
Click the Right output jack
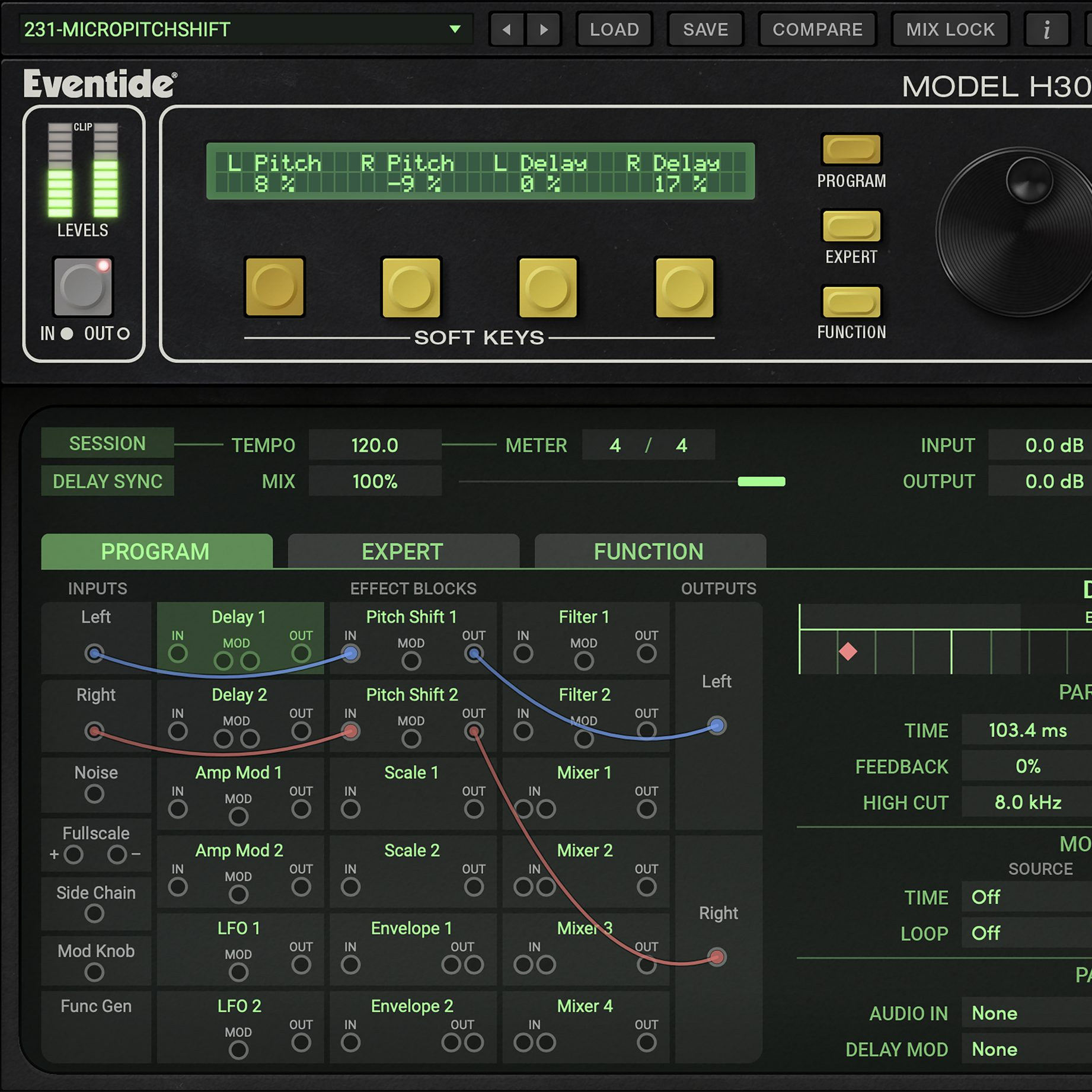pos(717,957)
